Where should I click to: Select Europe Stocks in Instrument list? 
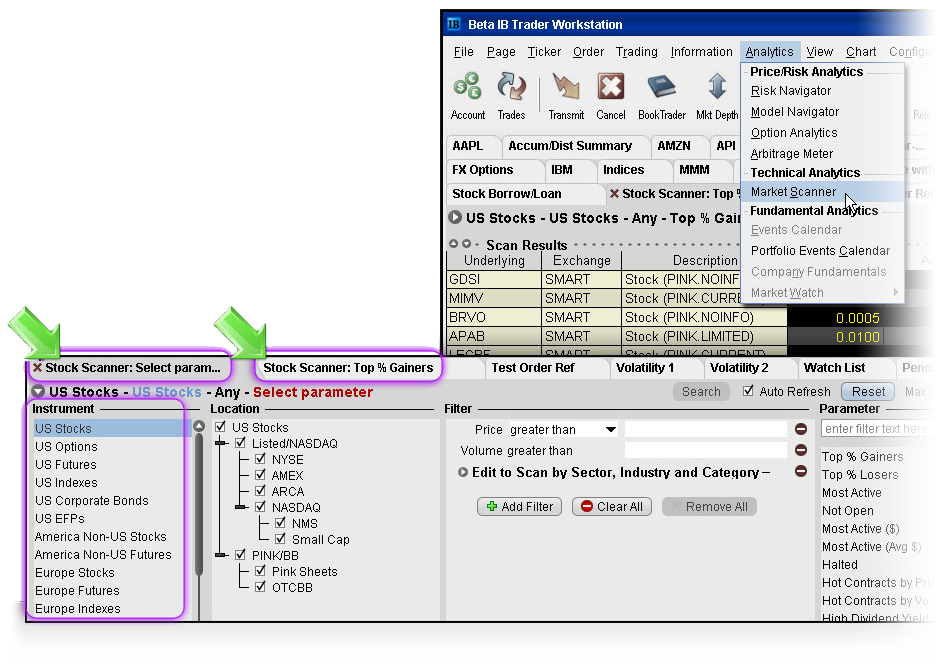click(74, 572)
